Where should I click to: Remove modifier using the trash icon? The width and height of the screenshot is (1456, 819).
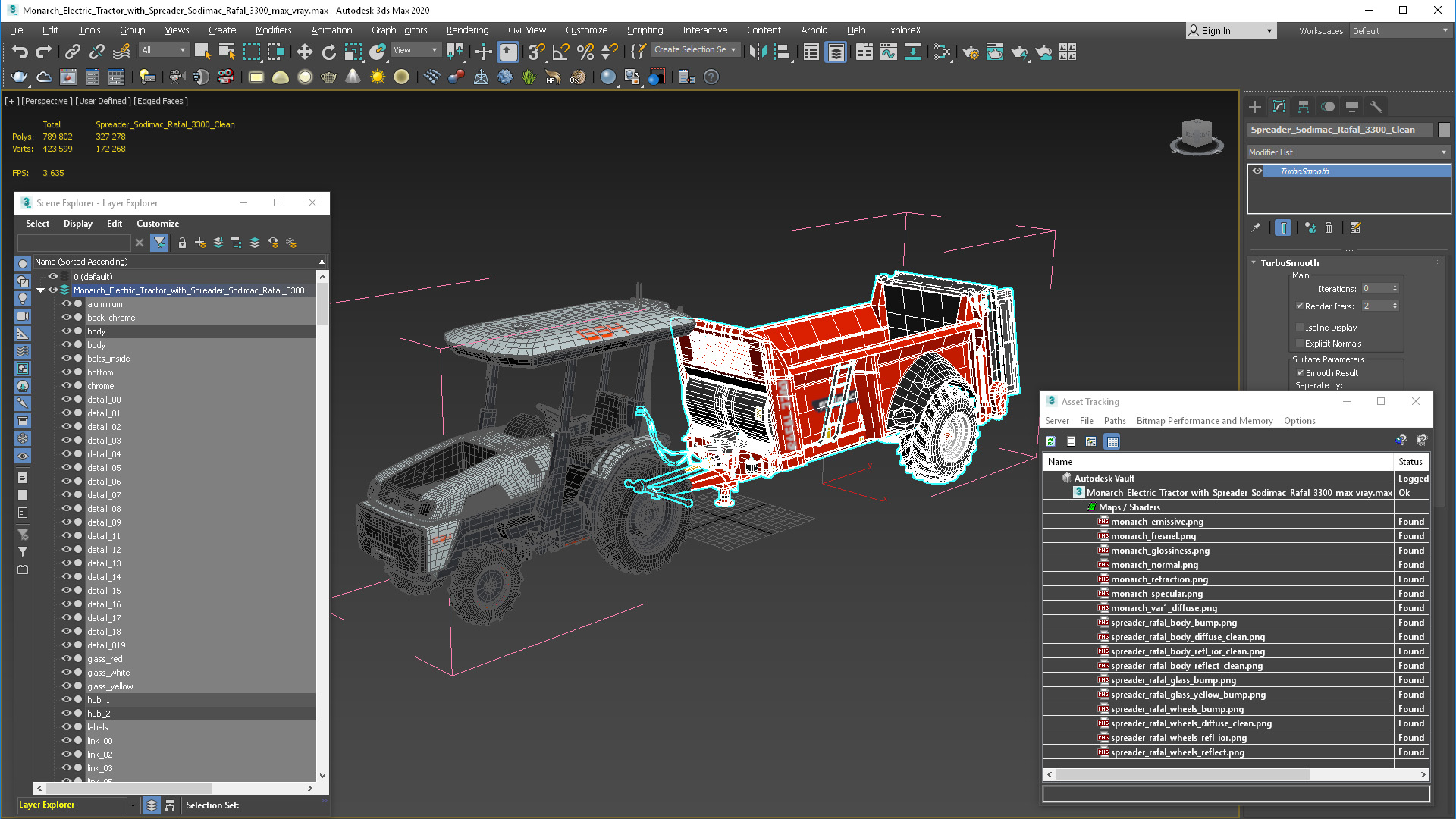pyautogui.click(x=1329, y=227)
